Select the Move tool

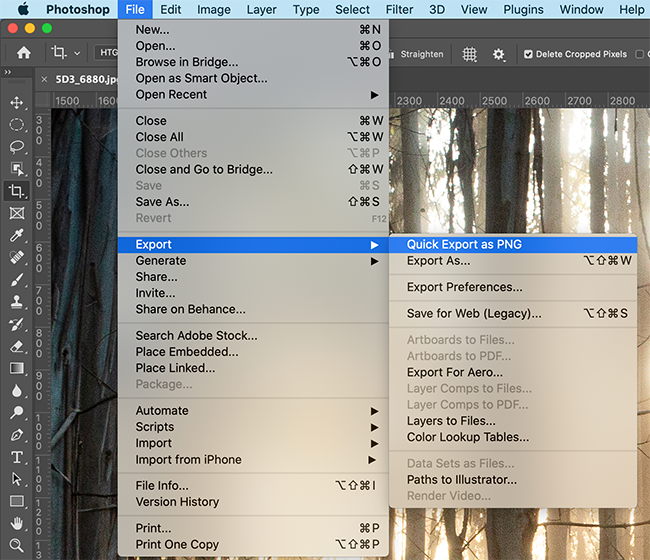pyautogui.click(x=17, y=102)
